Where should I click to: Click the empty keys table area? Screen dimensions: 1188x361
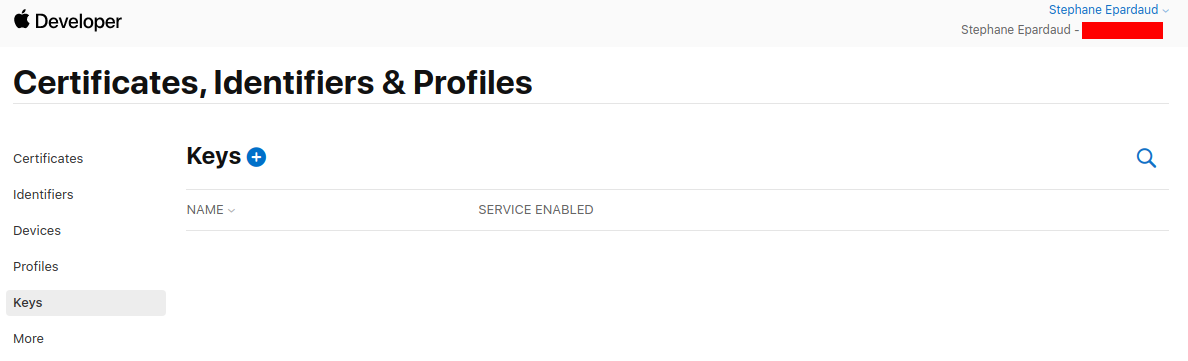pyautogui.click(x=677, y=296)
